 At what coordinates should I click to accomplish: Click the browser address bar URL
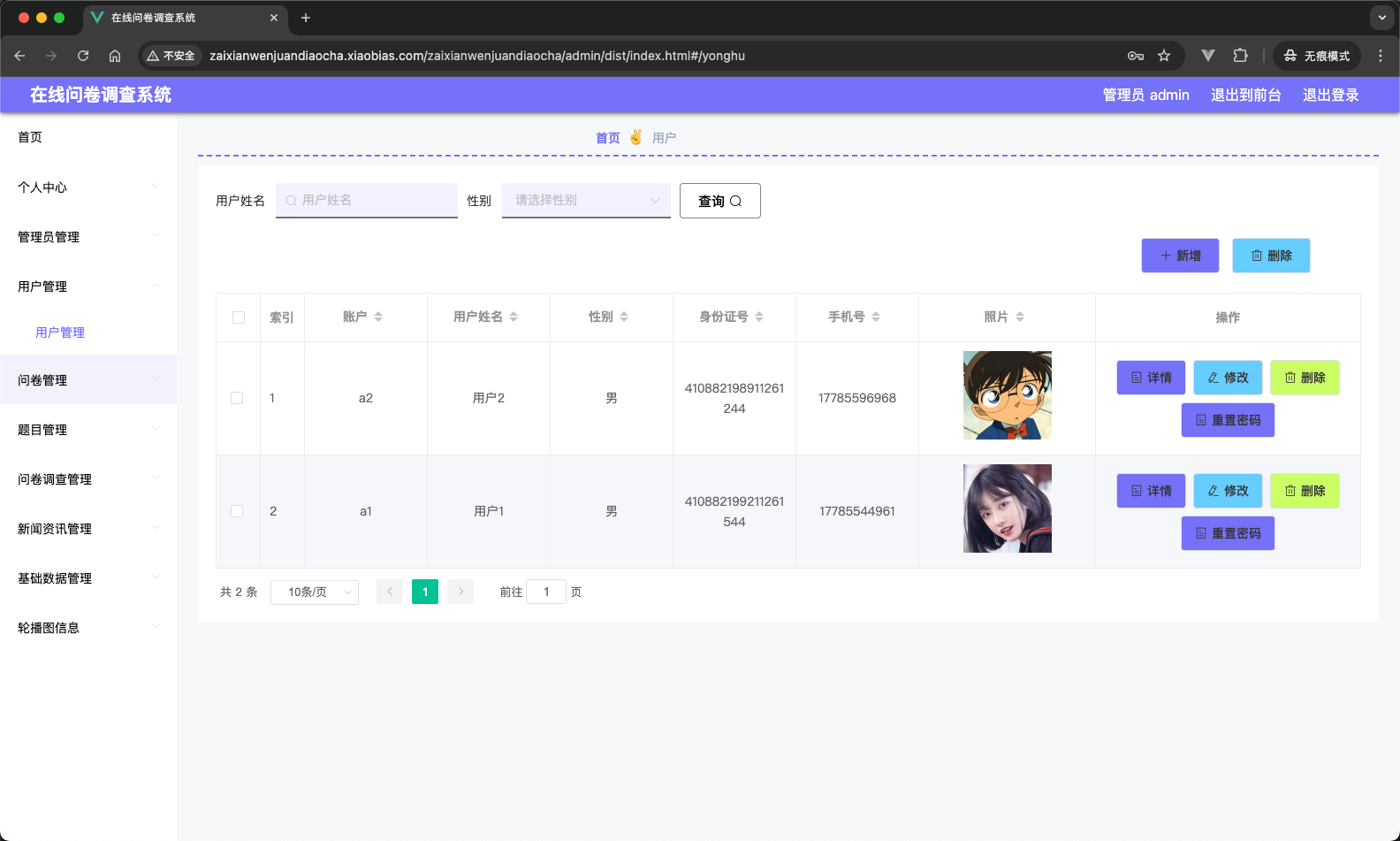pos(477,56)
